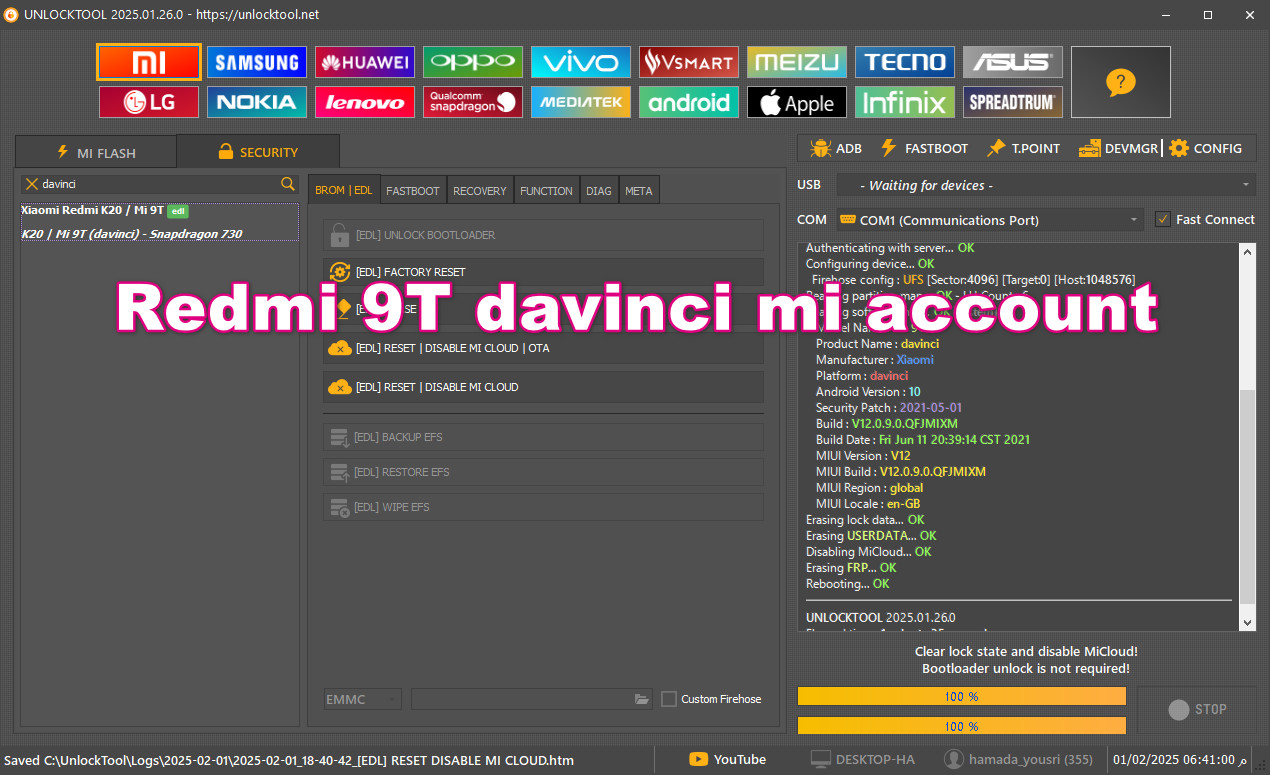Open the EMMC storage type dropdown
Viewport: 1270px width, 775px height.
362,699
